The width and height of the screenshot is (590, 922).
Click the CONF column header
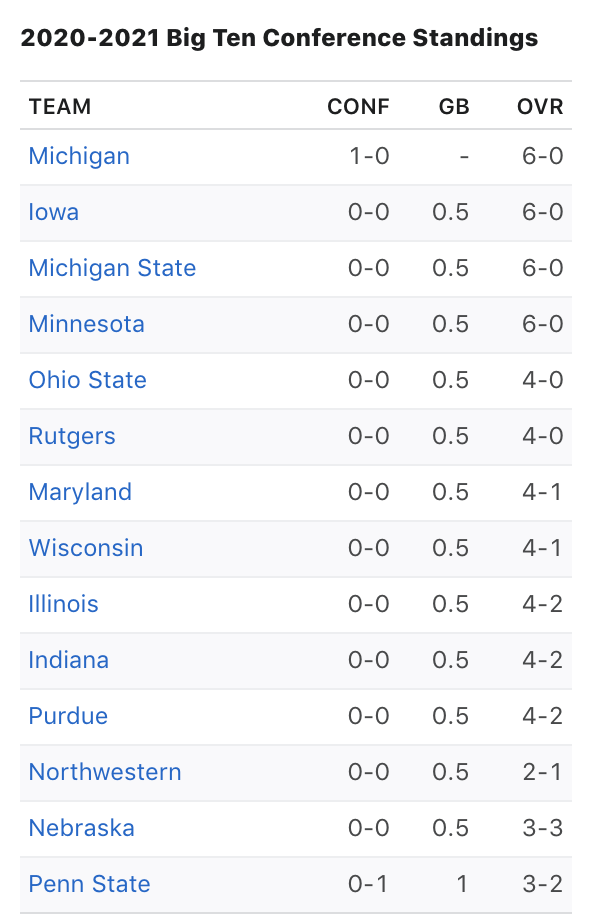[x=358, y=106]
